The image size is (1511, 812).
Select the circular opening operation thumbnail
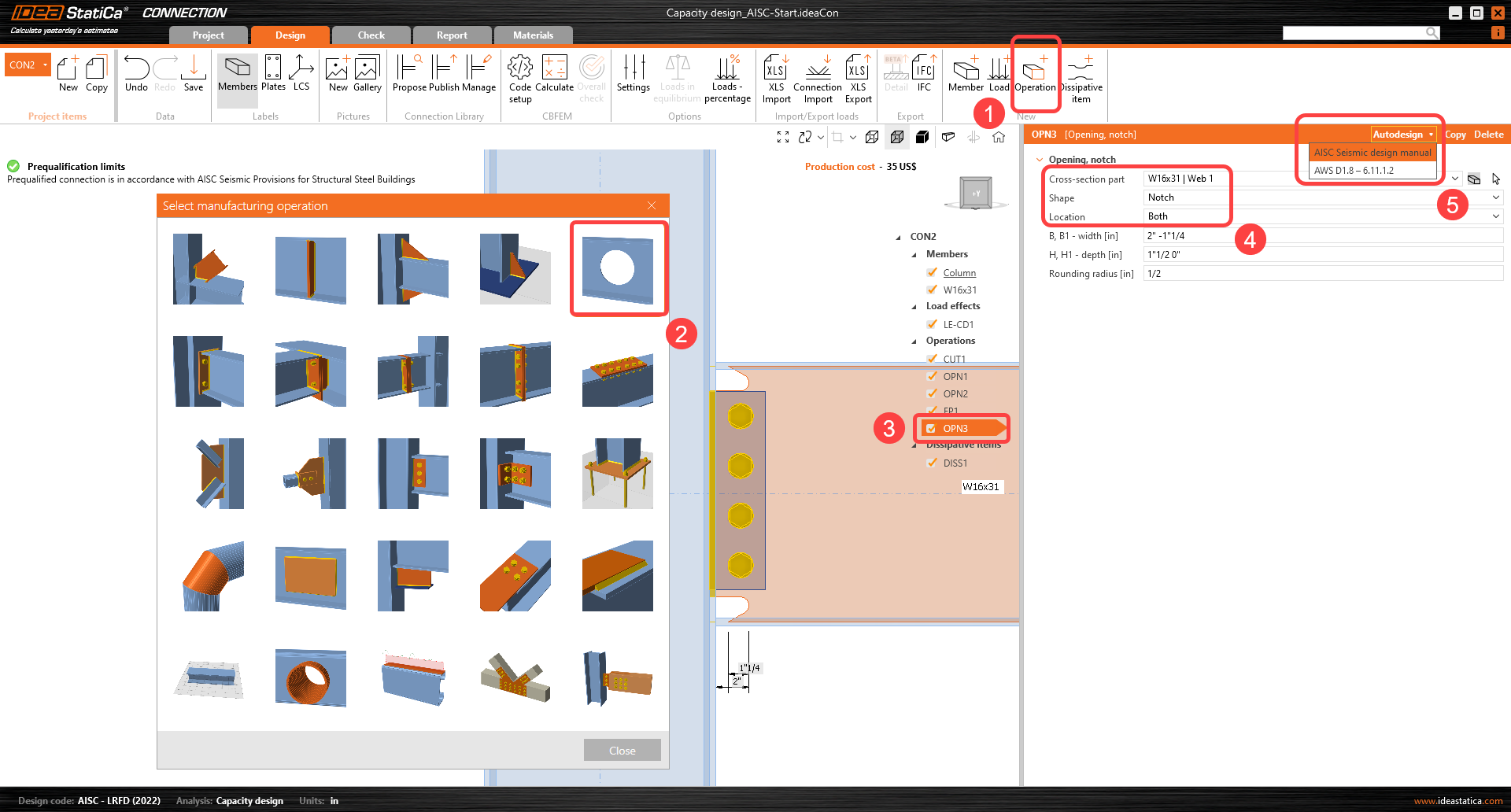pyautogui.click(x=619, y=268)
